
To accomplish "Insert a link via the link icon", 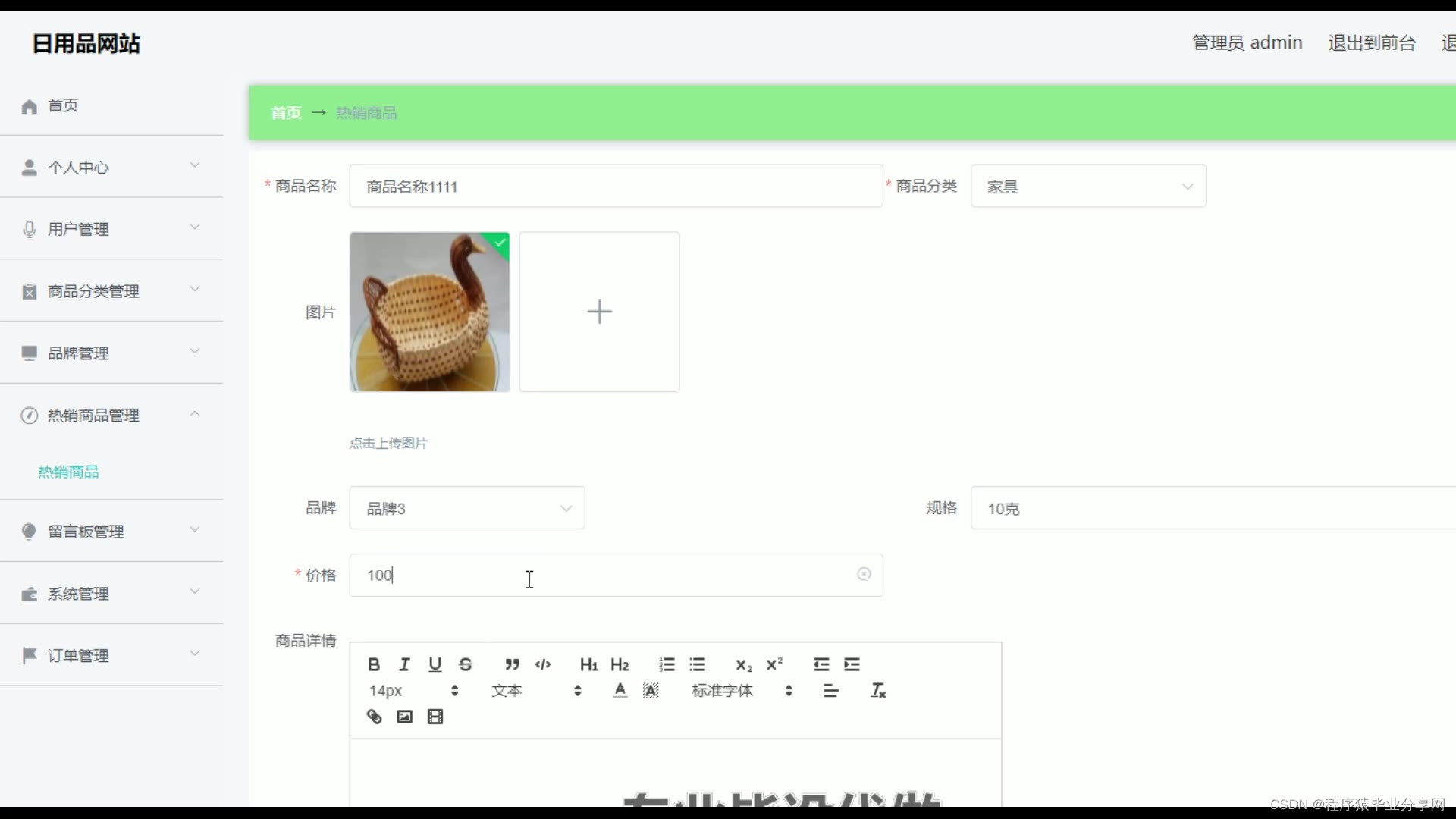I will [374, 717].
